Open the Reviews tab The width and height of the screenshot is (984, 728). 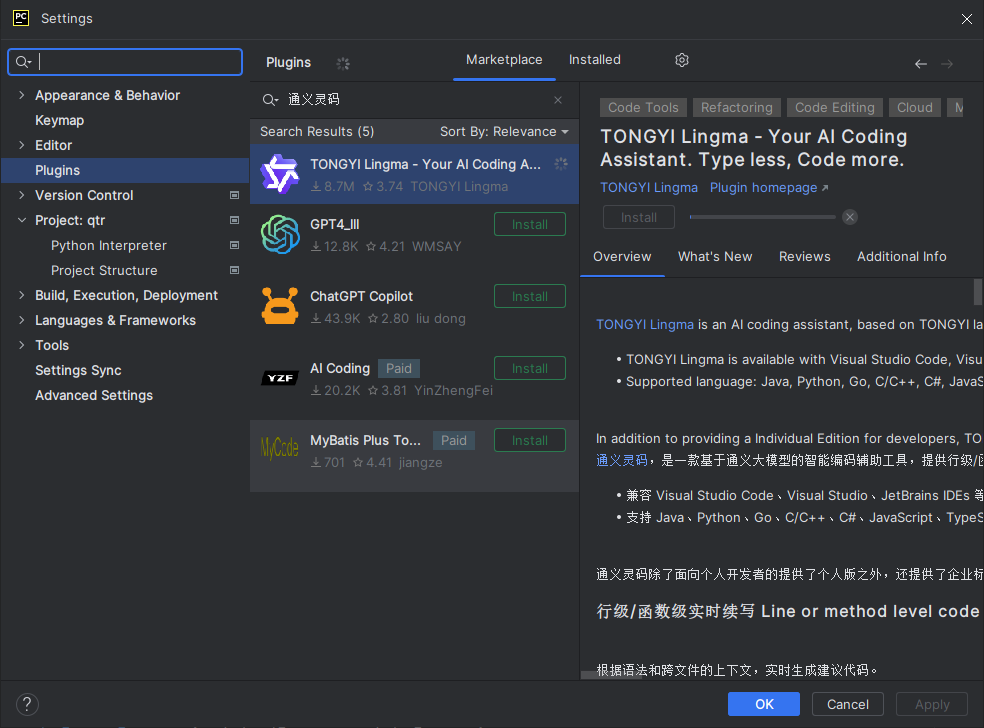805,257
